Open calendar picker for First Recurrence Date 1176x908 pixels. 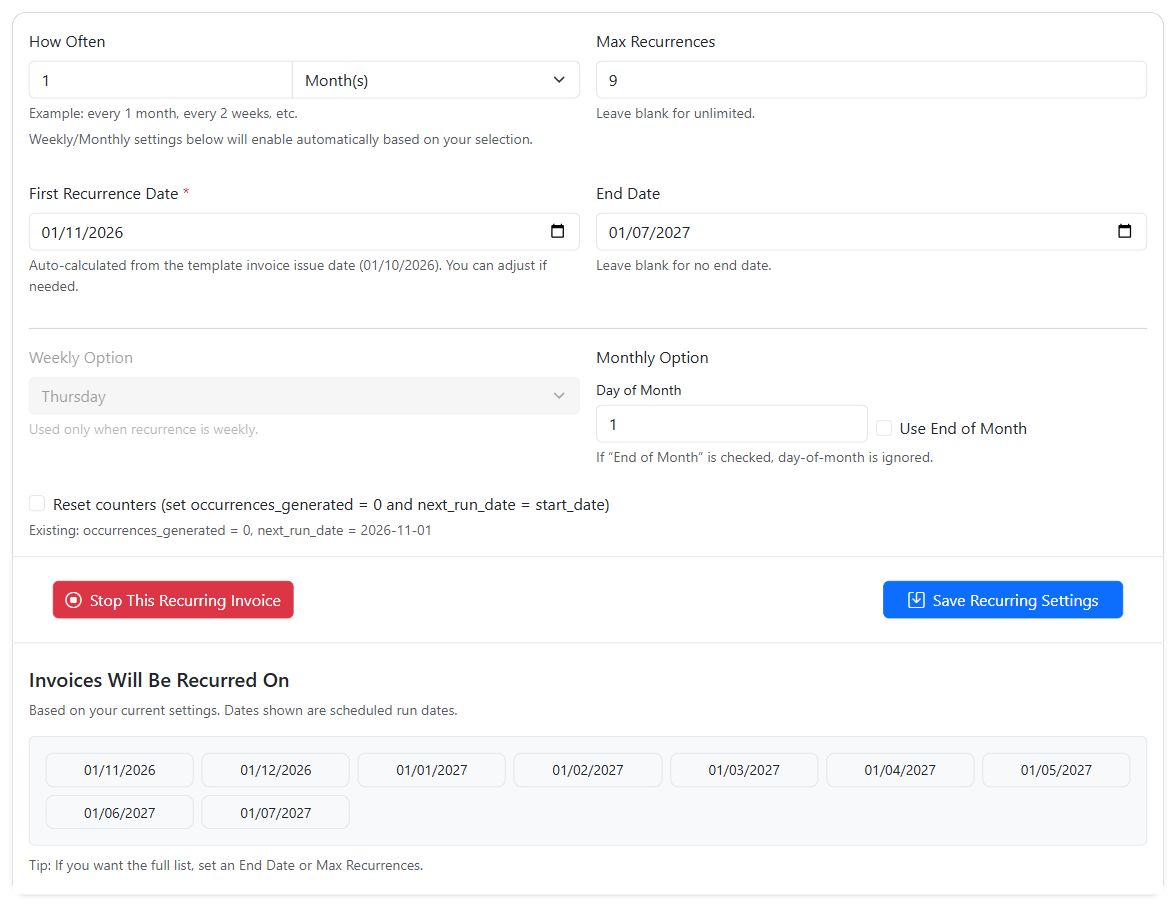(x=557, y=231)
